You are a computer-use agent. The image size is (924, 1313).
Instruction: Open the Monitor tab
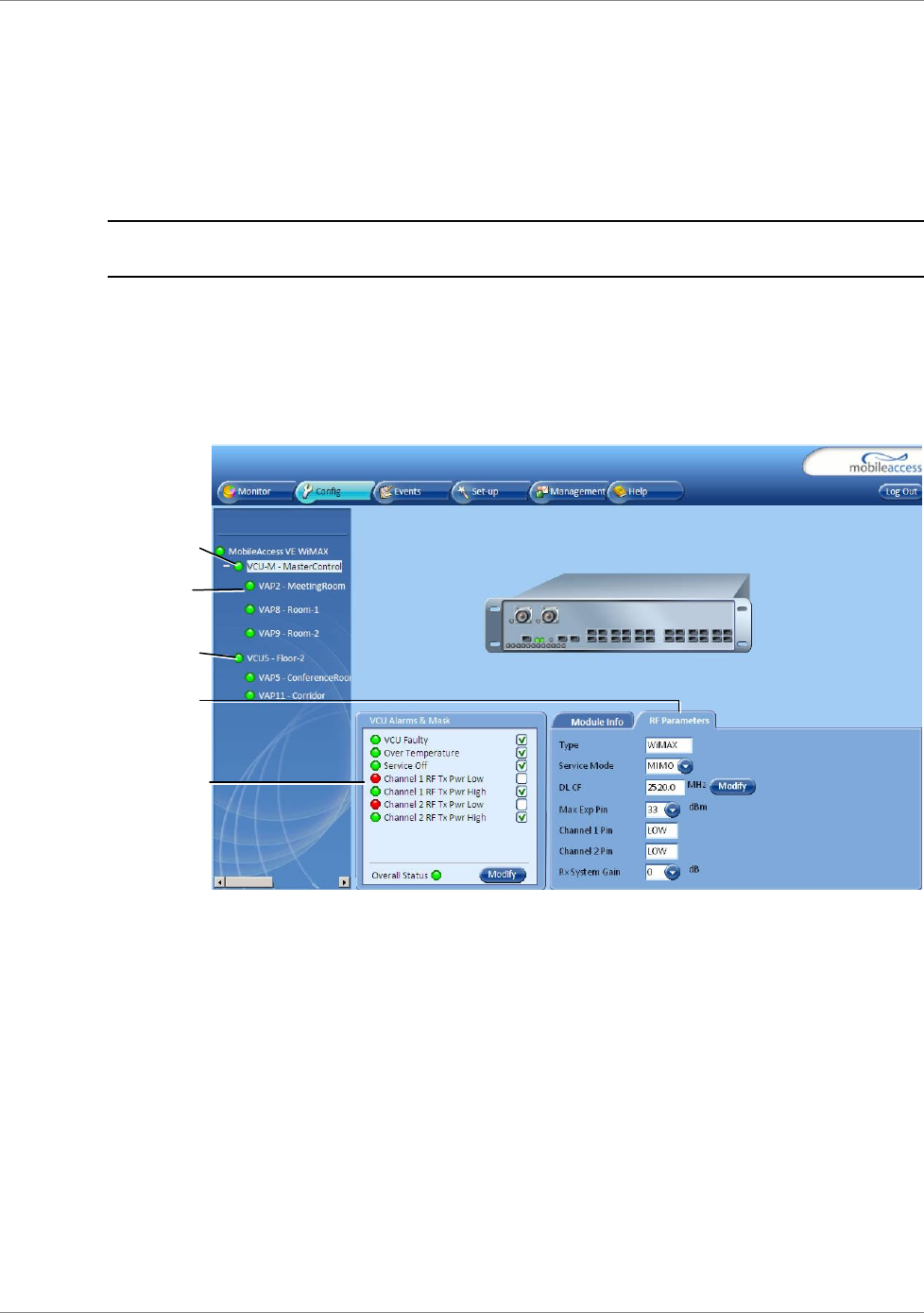255,491
